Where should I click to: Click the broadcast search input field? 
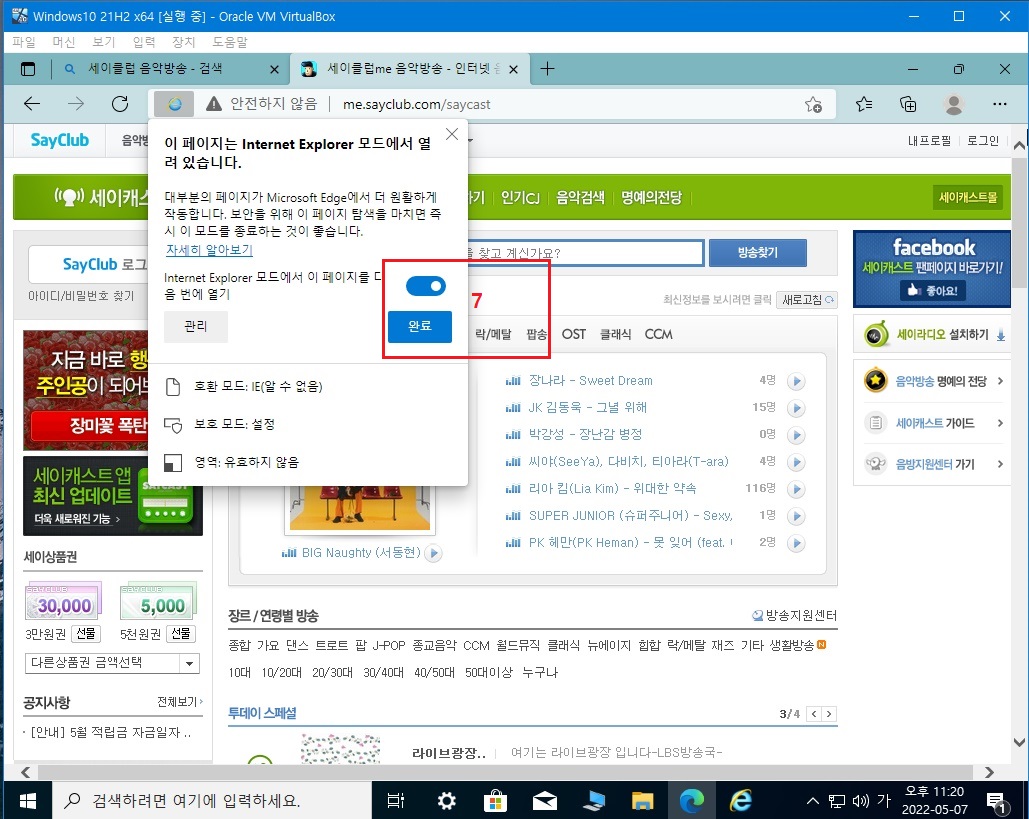click(584, 253)
